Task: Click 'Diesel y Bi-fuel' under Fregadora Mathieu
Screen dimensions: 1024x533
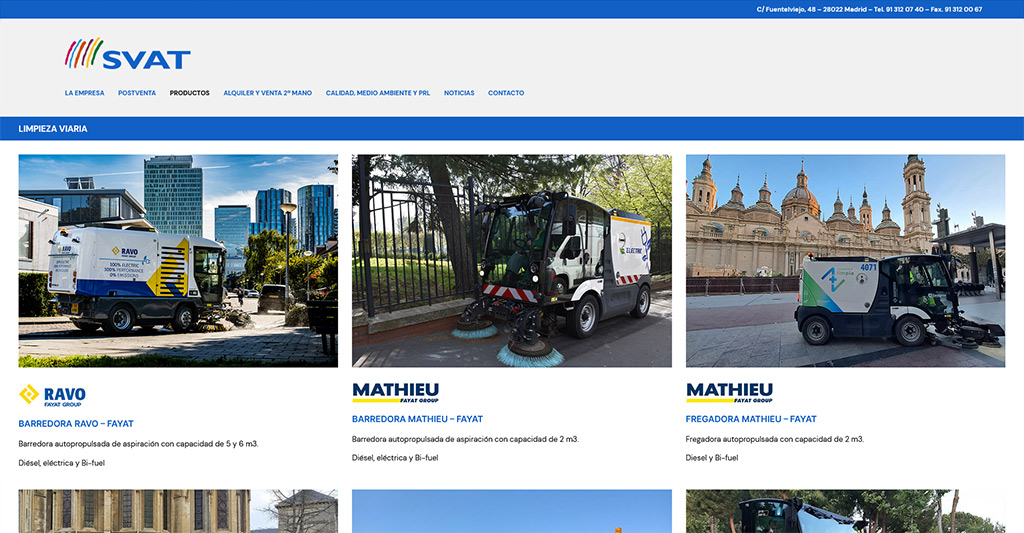Action: [712, 458]
